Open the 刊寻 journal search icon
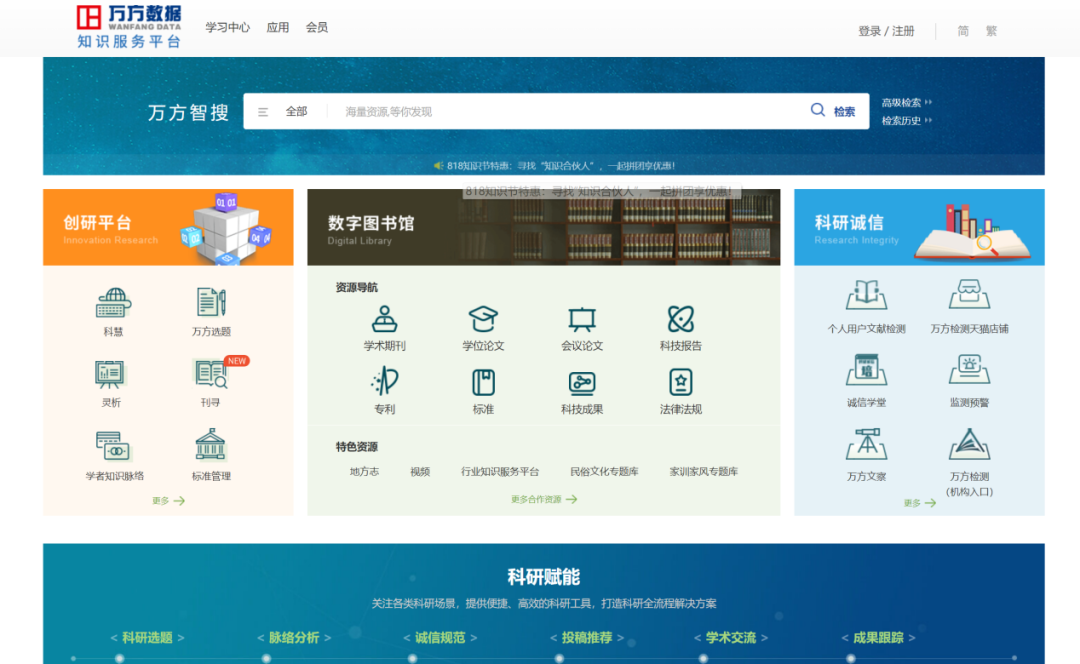1080x664 pixels. pyautogui.click(x=211, y=374)
